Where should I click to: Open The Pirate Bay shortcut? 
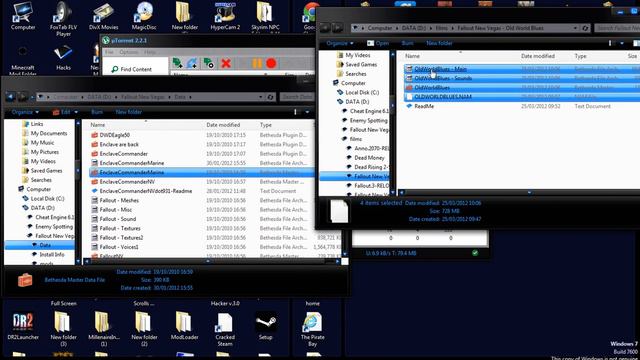click(312, 329)
